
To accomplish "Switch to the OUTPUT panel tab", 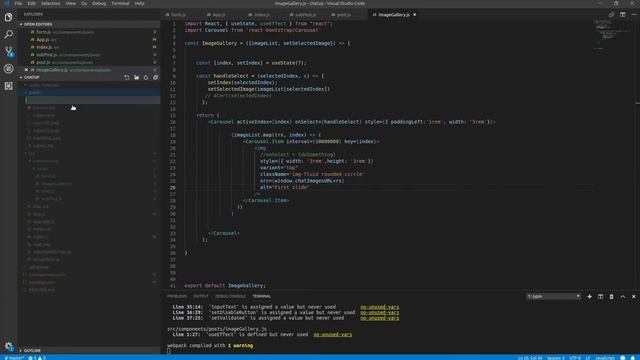I will 201,296.
